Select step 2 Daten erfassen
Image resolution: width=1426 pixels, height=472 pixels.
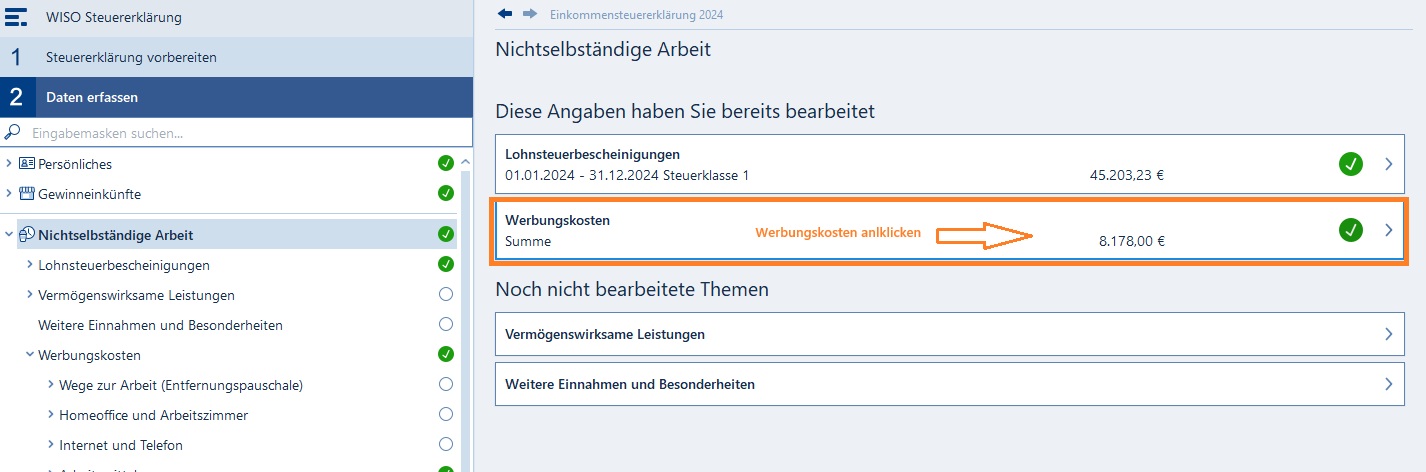236,97
